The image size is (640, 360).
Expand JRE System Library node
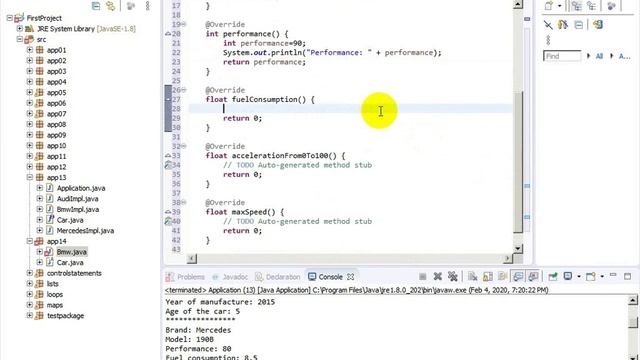coord(20,29)
